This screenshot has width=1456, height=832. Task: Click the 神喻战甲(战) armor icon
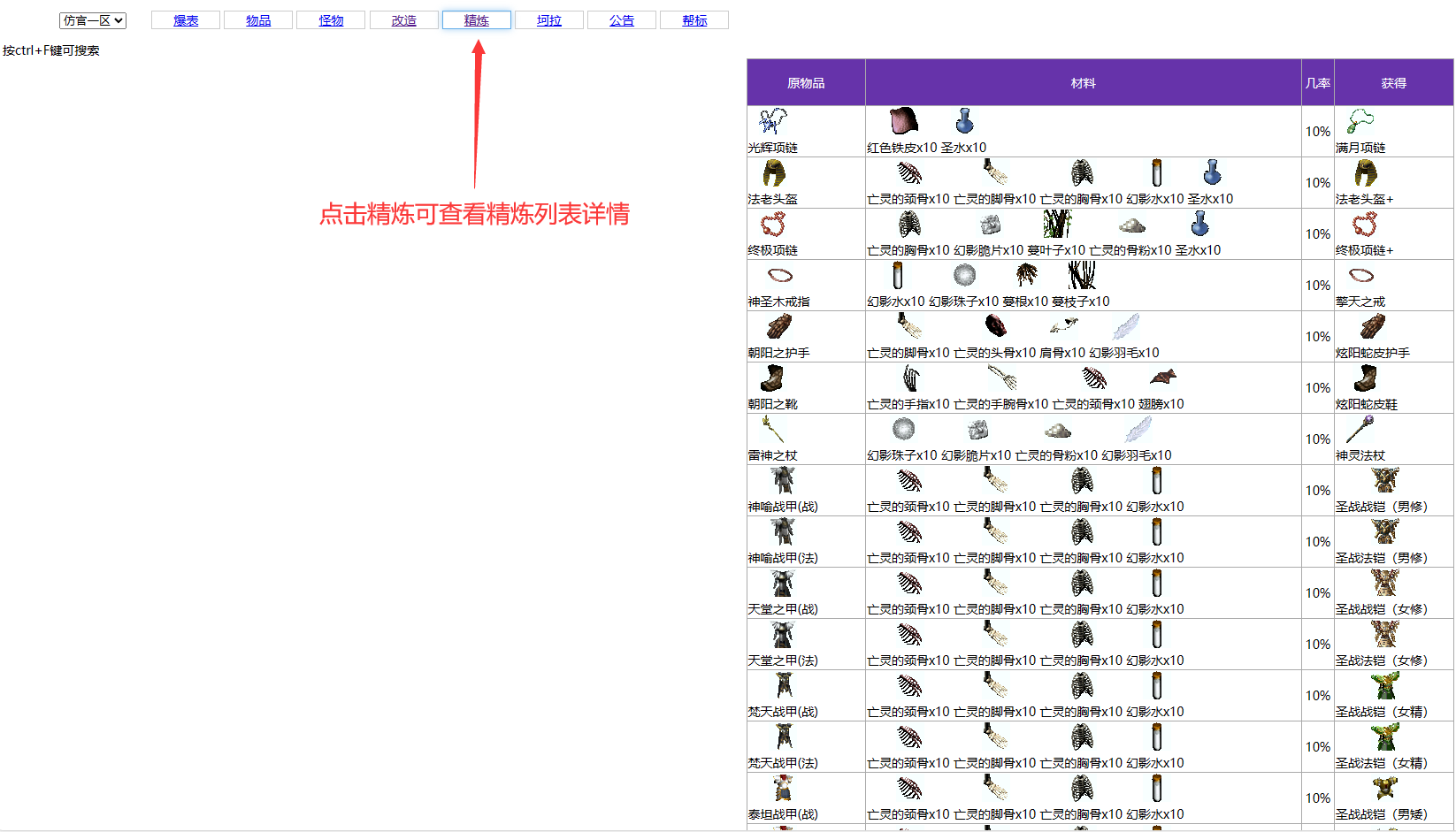pyautogui.click(x=783, y=480)
